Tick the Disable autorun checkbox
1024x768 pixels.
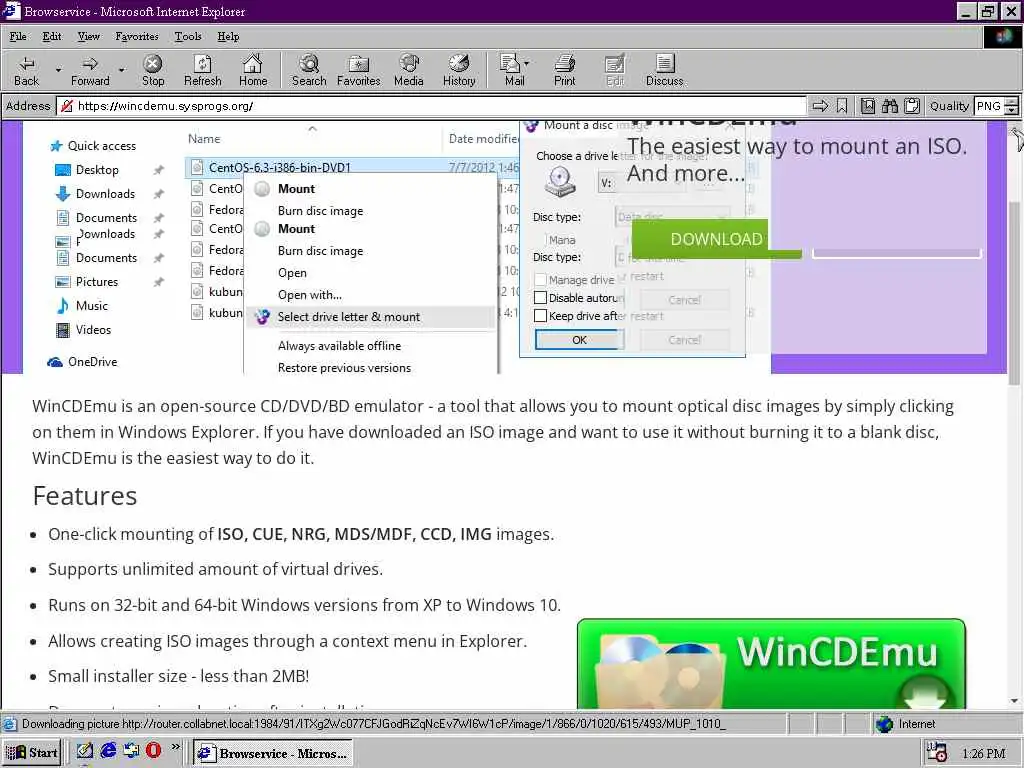pos(540,298)
